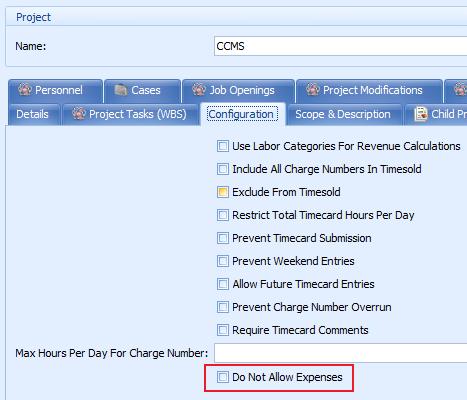The image size is (467, 400).
Task: Switch to Project Tasks (WBS) tab
Action: click(131, 114)
